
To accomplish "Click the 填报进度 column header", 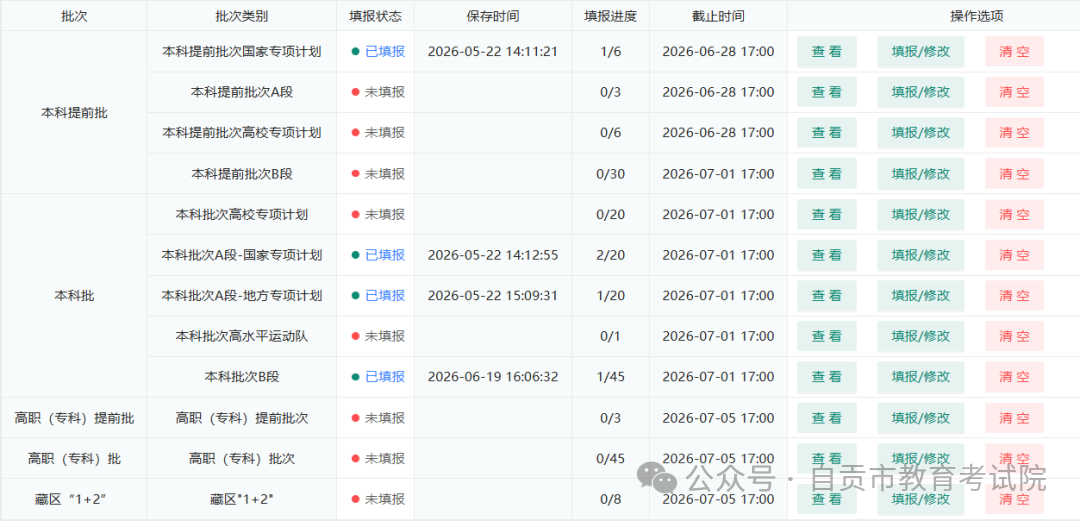I will 610,16.
